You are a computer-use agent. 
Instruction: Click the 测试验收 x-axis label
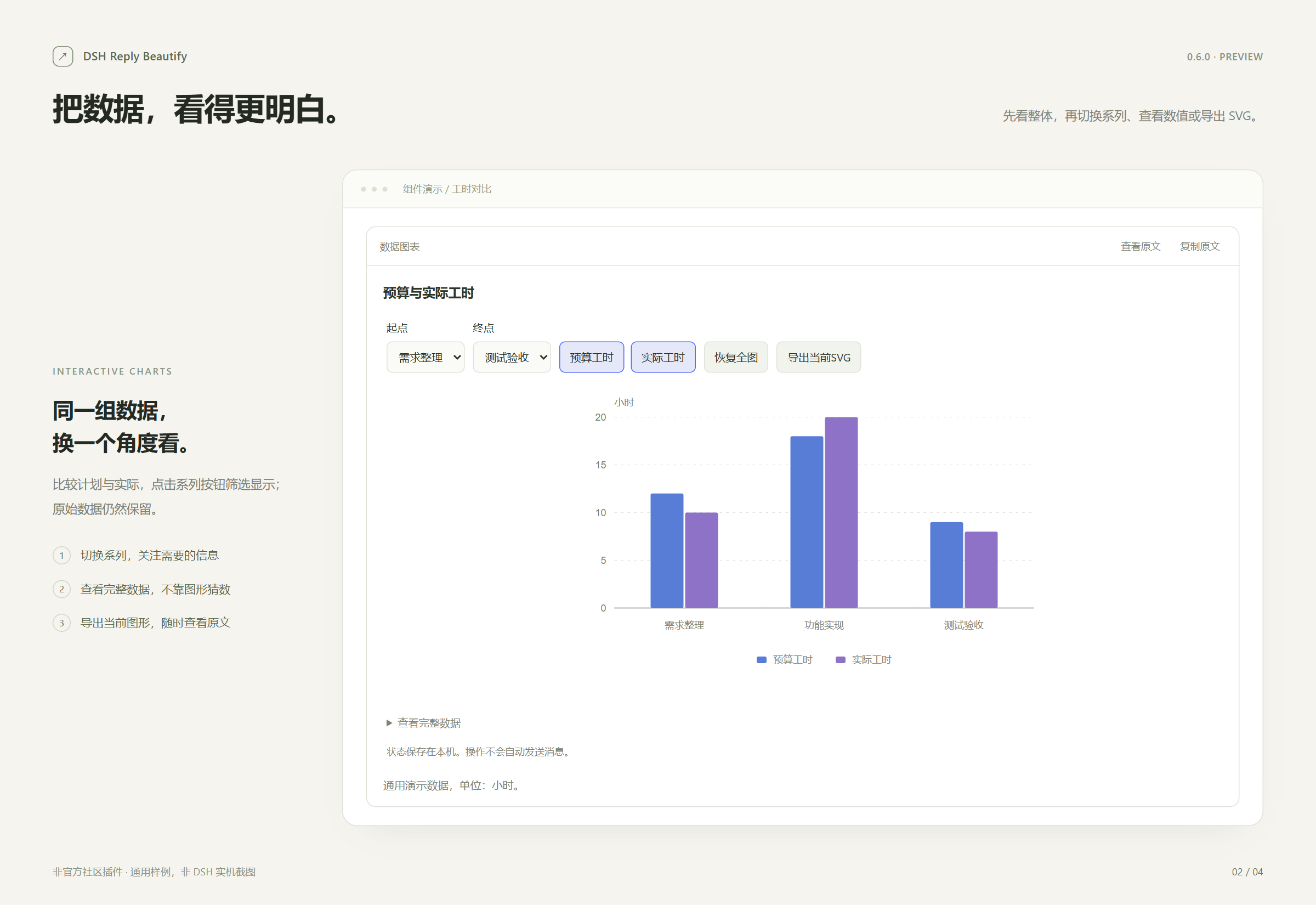pyautogui.click(x=963, y=625)
